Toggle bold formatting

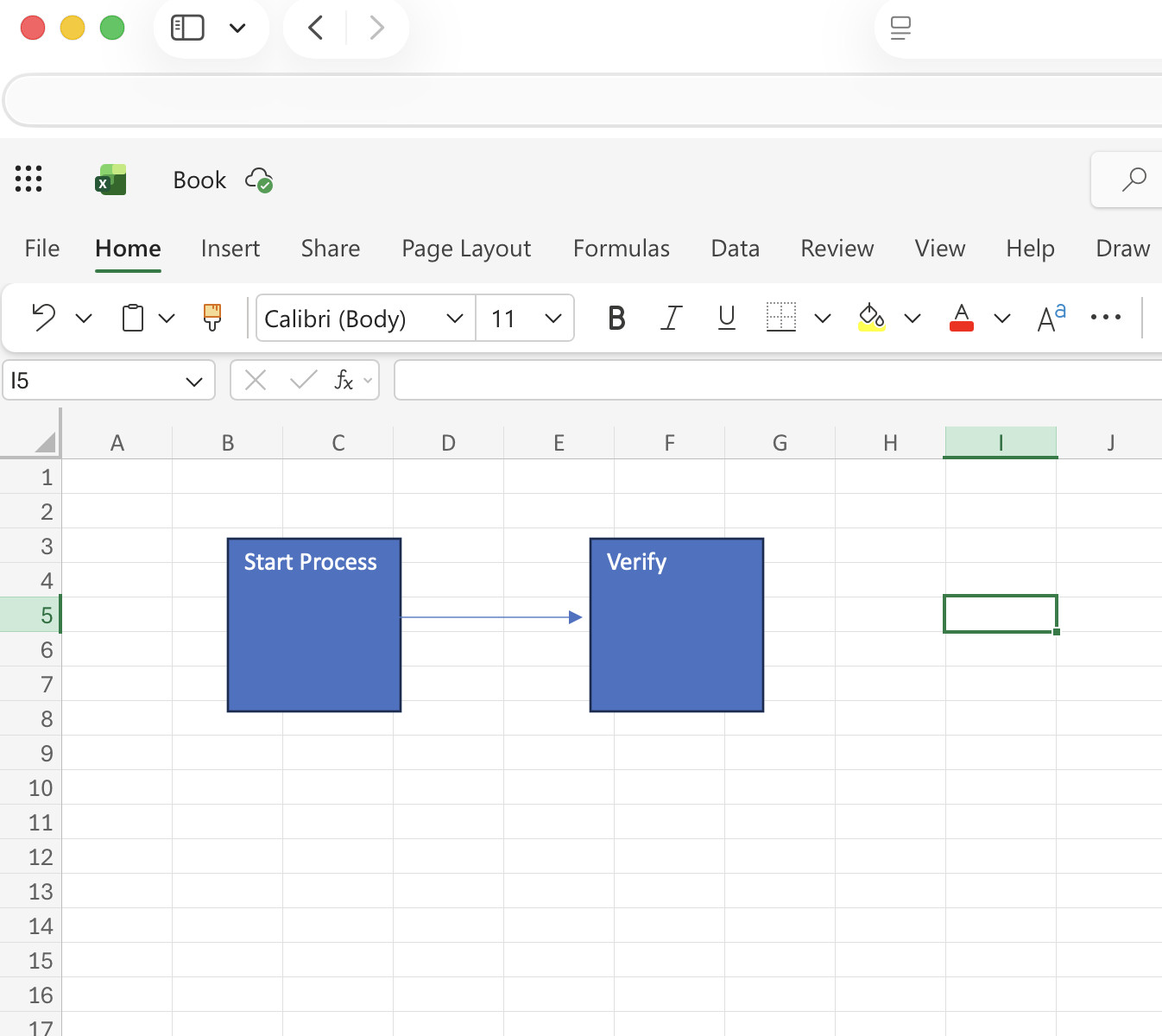616,318
